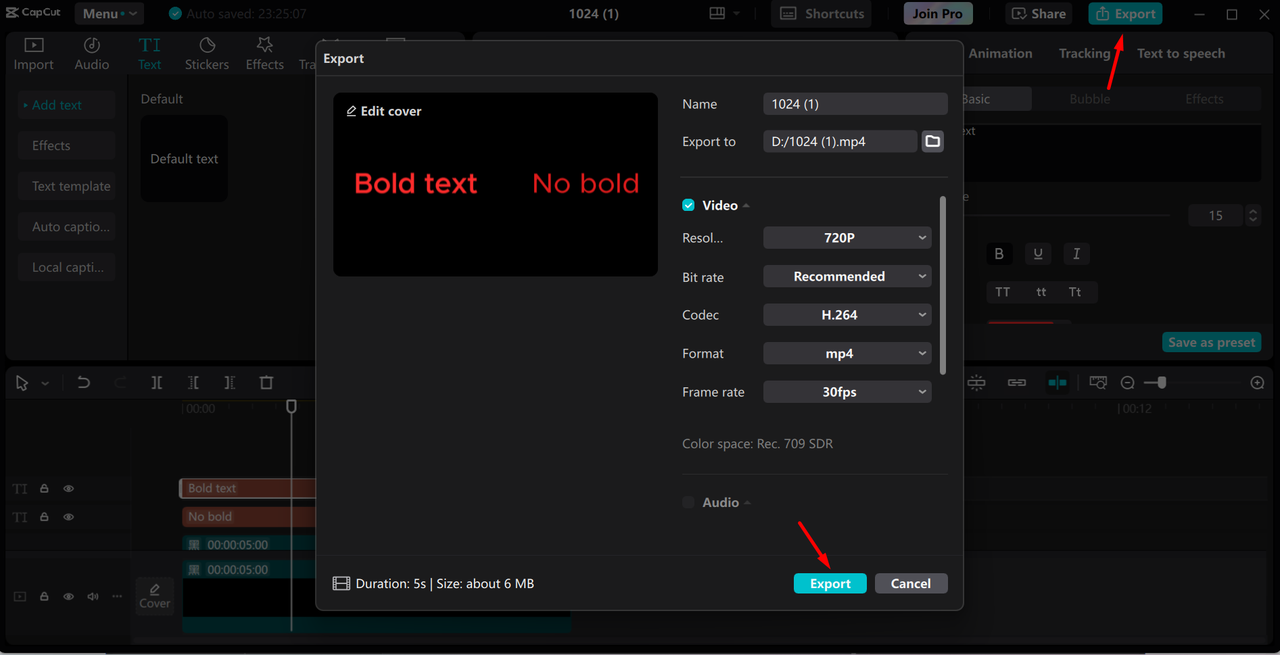Open the Menu dropdown in title bar

[x=109, y=14]
